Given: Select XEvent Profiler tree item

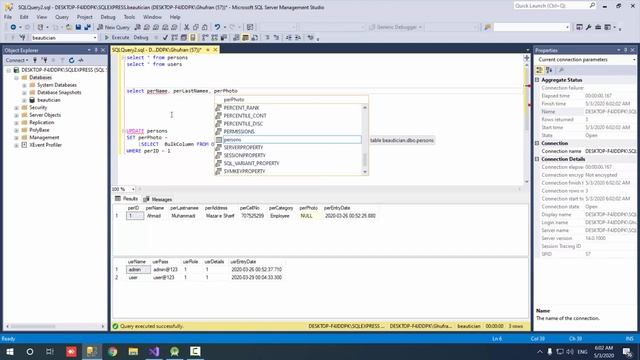Looking at the screenshot, I should click(45, 145).
